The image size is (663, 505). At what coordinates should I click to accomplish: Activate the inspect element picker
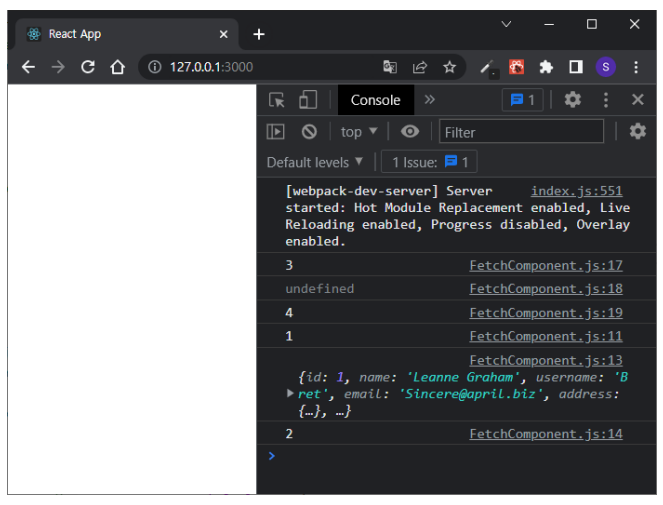(277, 100)
